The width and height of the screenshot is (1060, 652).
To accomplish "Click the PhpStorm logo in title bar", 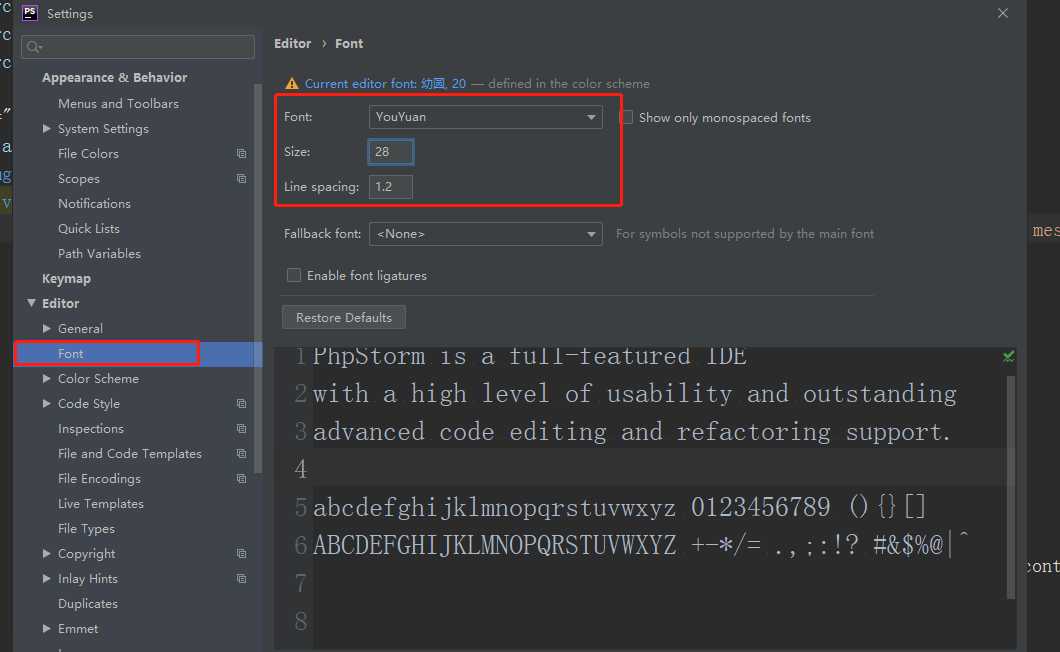I will pyautogui.click(x=30, y=13).
